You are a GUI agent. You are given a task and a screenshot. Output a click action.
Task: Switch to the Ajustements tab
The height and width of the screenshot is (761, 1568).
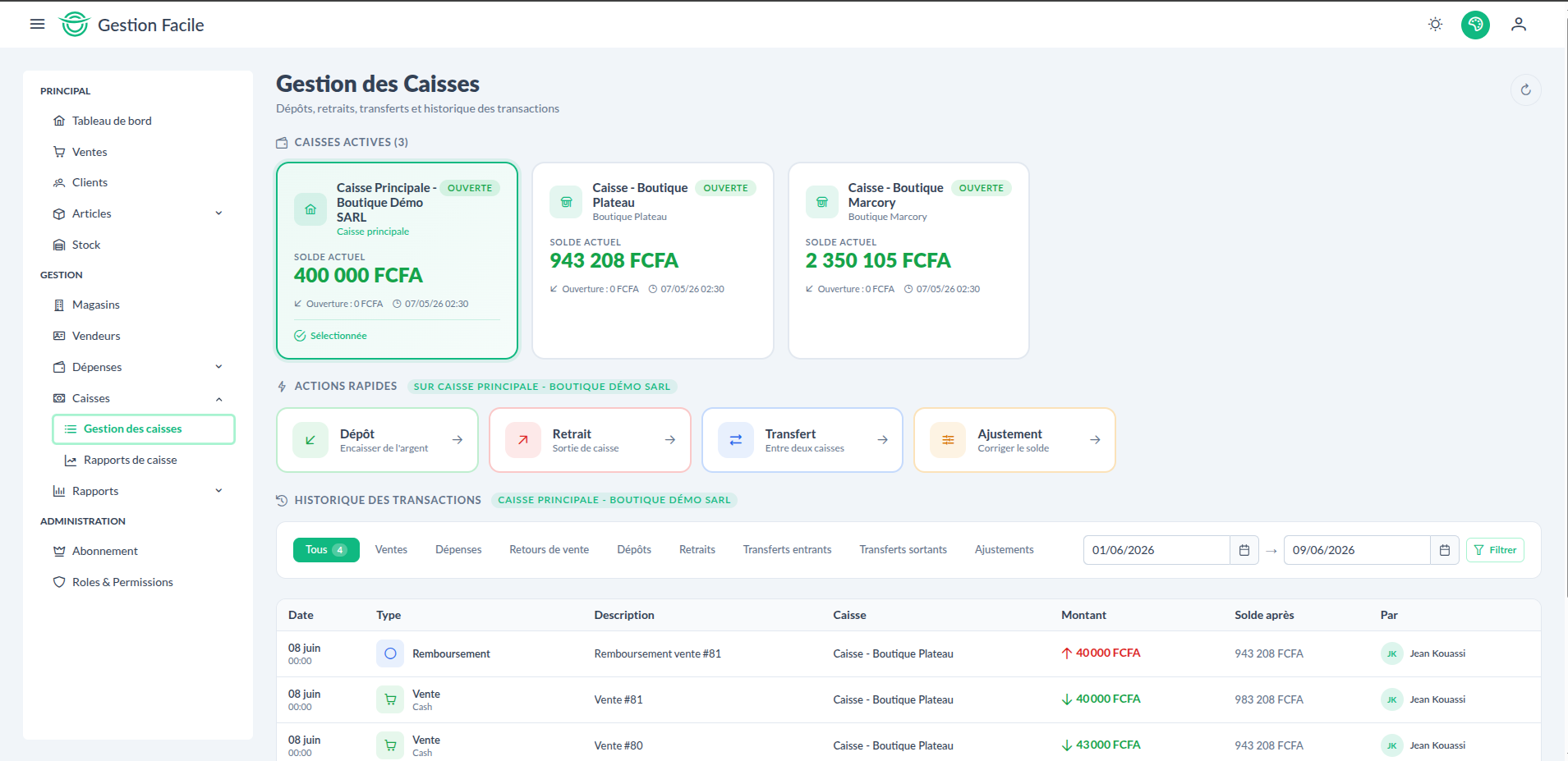(x=1004, y=550)
